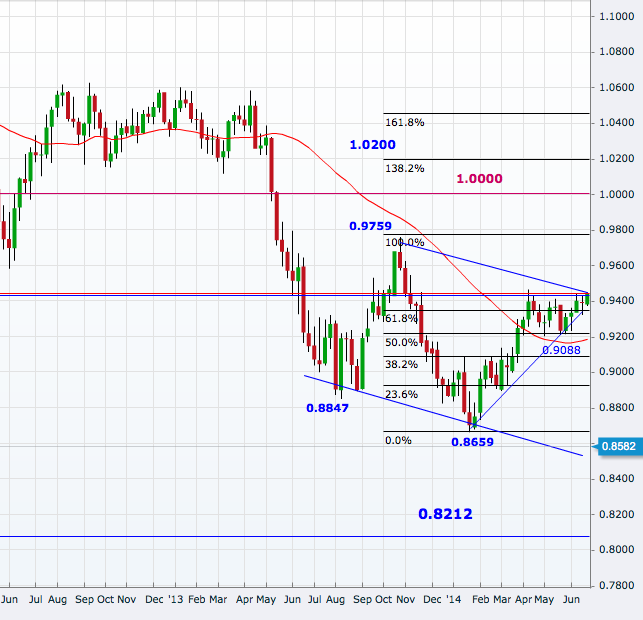Select the 1.0000 magenta price label
This screenshot has height=620, width=643.
479,179
